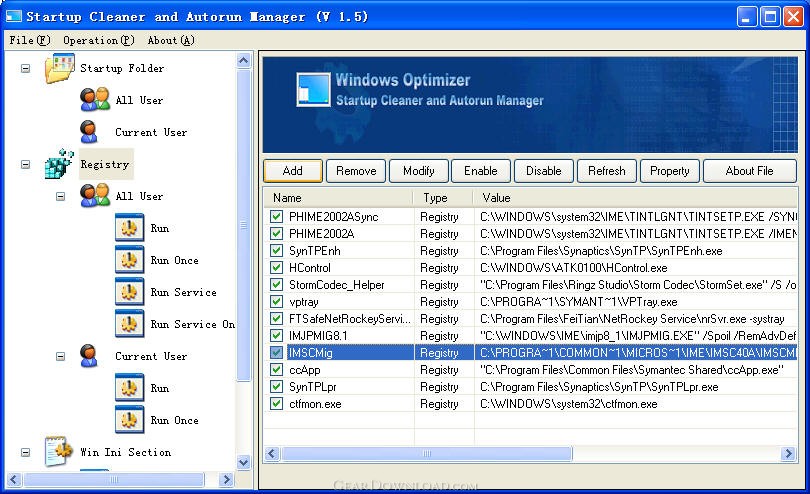This screenshot has width=810, height=494.
Task: Open the About menu
Action: pos(171,40)
